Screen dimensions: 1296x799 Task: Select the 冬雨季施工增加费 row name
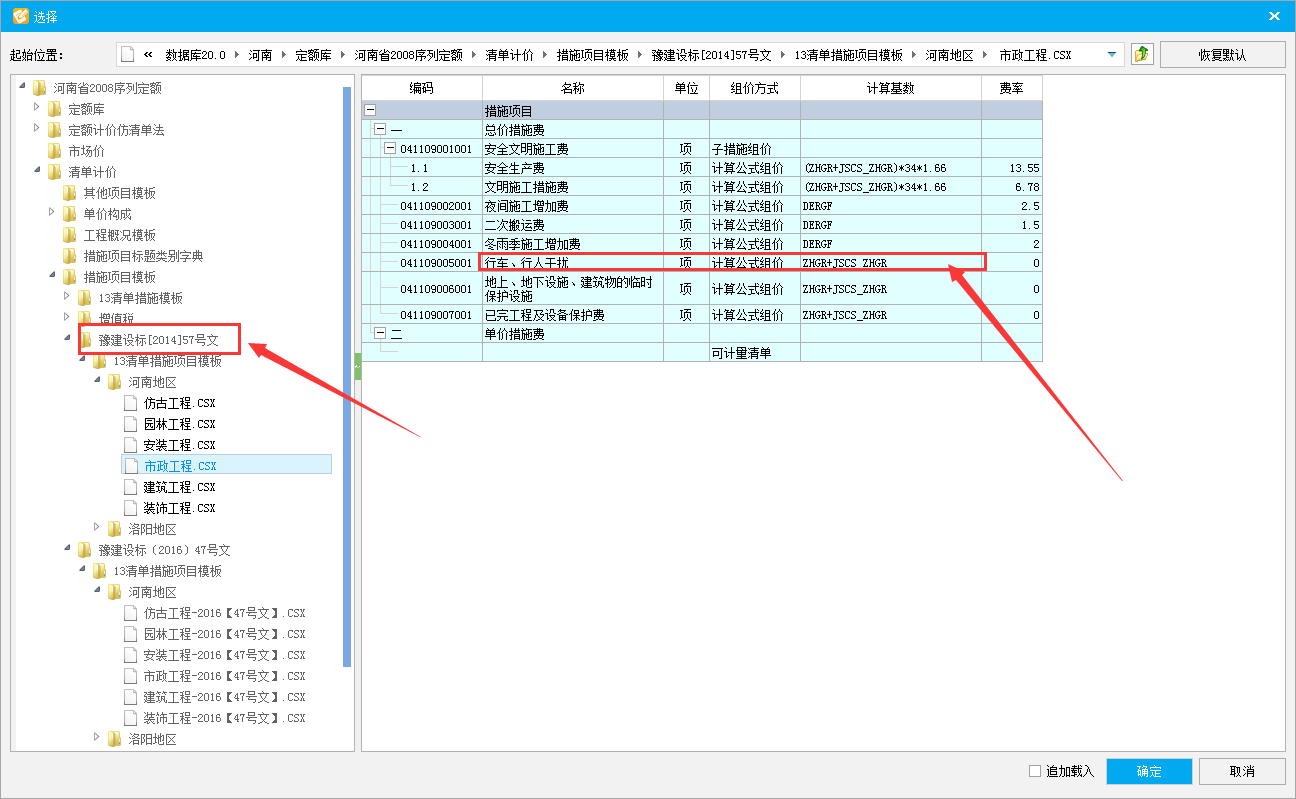(x=532, y=244)
